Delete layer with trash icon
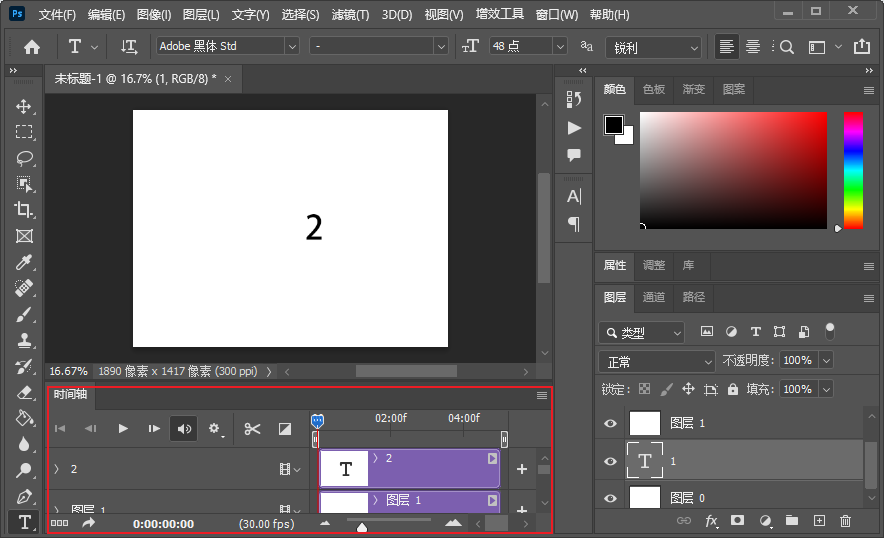Image resolution: width=884 pixels, height=538 pixels. tap(845, 520)
